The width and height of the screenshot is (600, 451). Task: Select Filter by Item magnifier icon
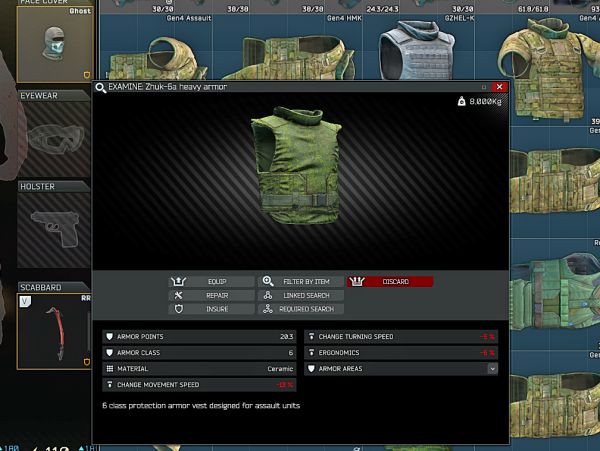tap(266, 282)
